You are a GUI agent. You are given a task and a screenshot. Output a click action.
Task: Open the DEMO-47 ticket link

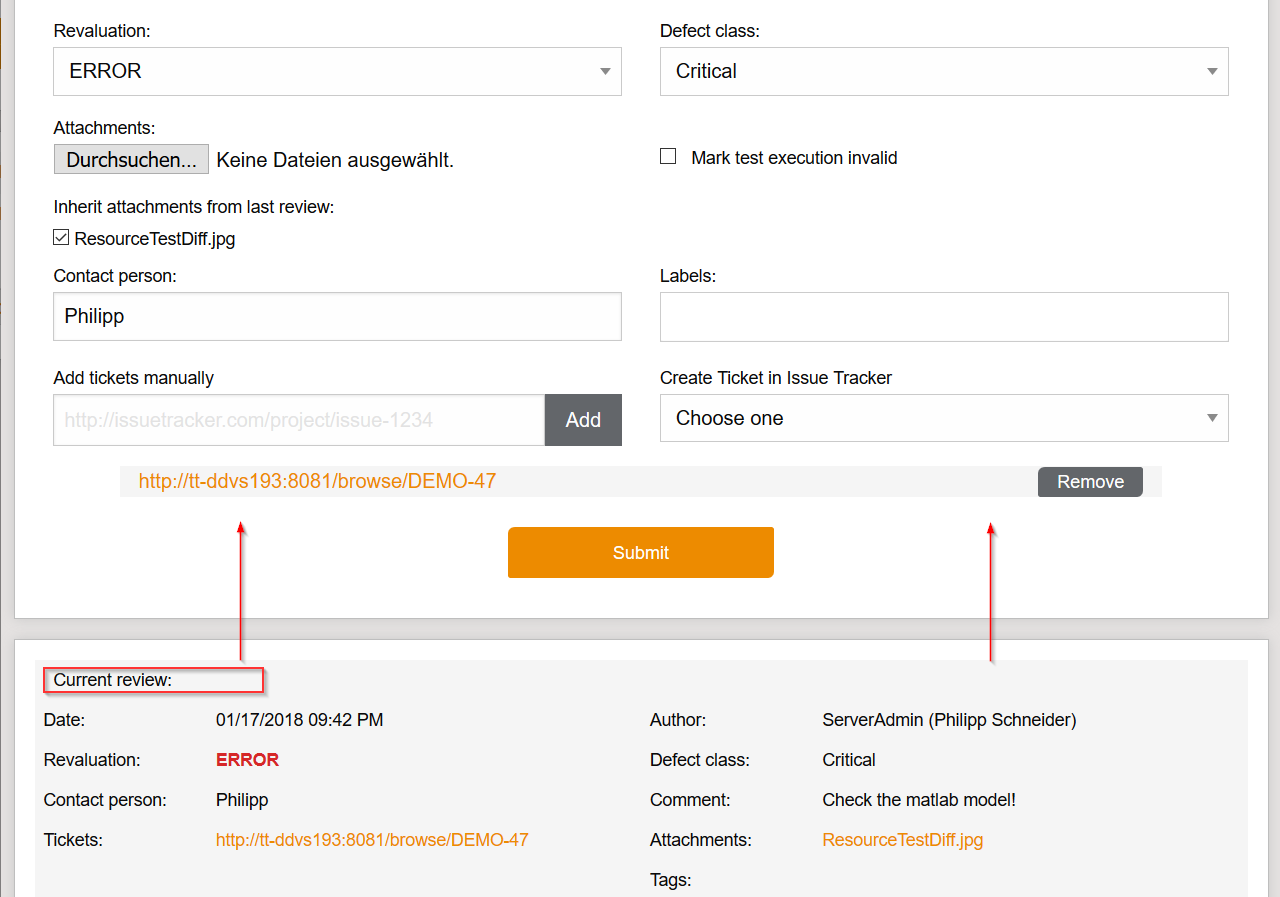pos(318,481)
